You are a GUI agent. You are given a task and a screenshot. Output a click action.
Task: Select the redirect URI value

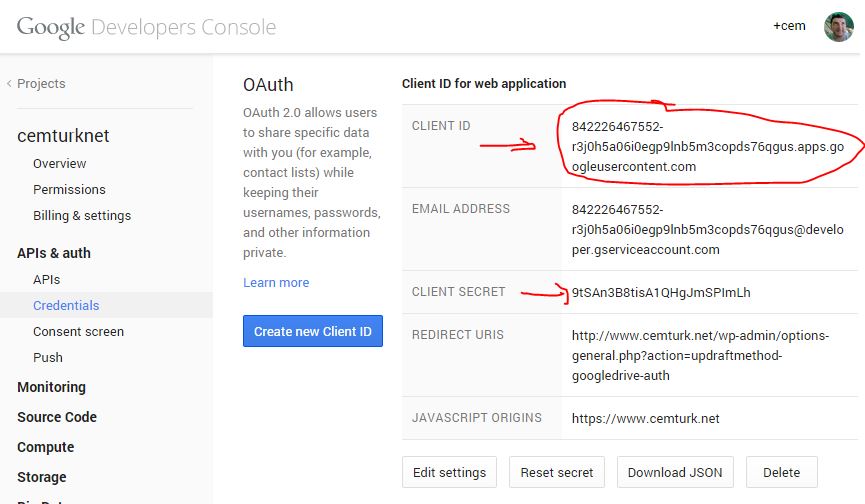[x=700, y=356]
